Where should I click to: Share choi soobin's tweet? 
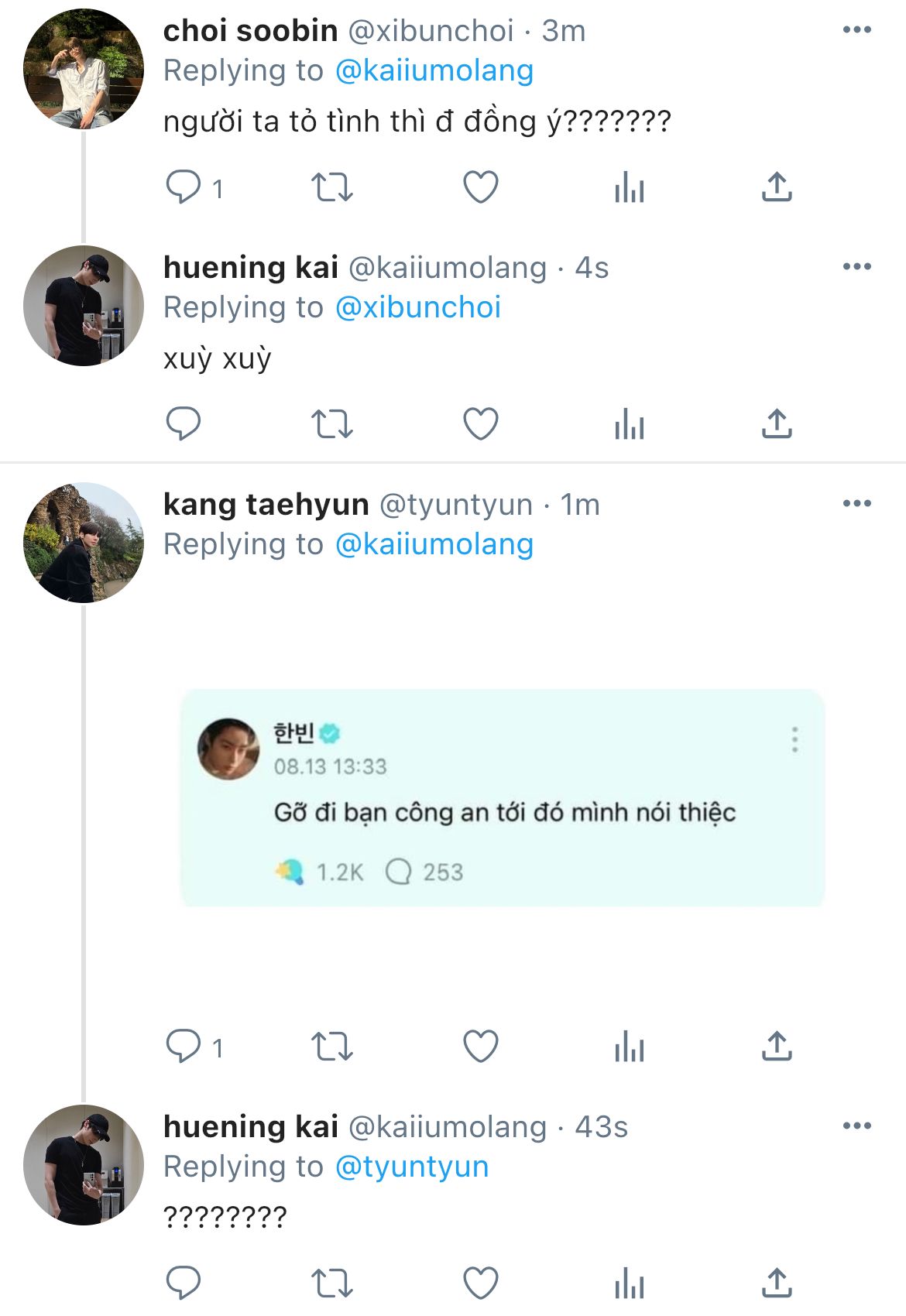[x=777, y=187]
